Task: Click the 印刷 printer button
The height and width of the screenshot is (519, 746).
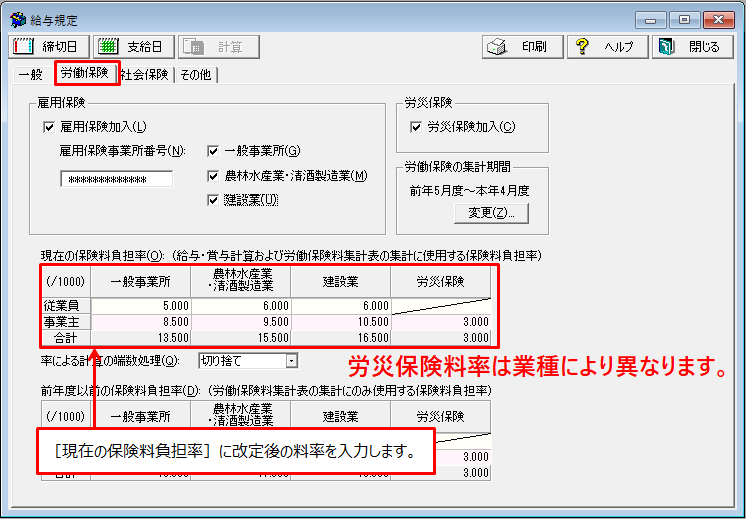Action: (x=516, y=47)
